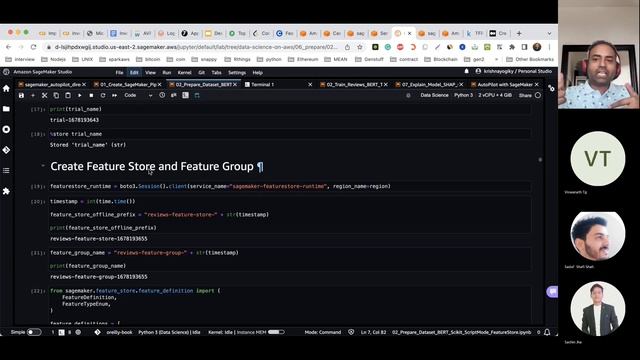Click the white square toolbar icon

(x=185, y=95)
